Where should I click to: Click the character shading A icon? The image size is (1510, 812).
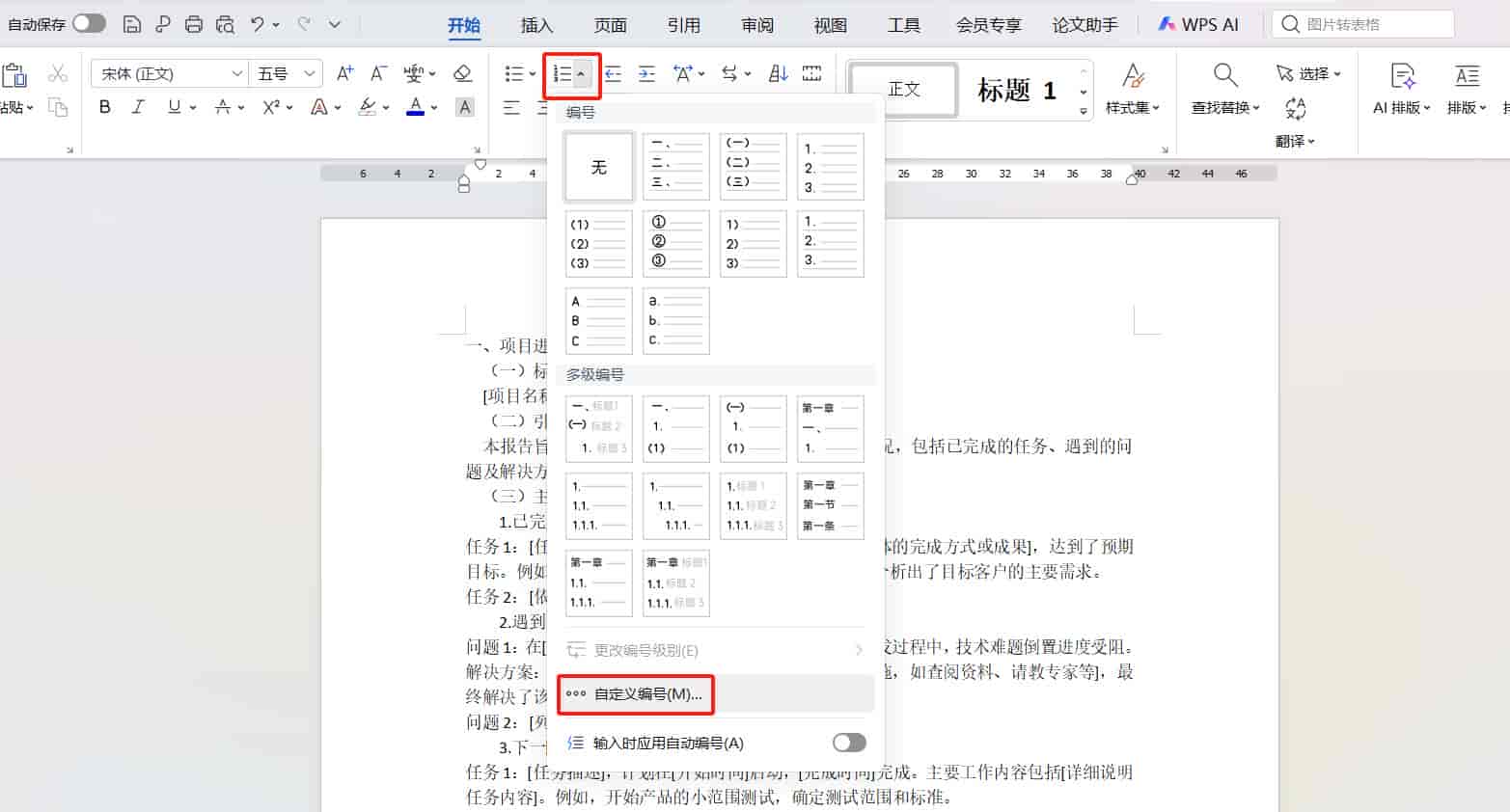tap(465, 107)
